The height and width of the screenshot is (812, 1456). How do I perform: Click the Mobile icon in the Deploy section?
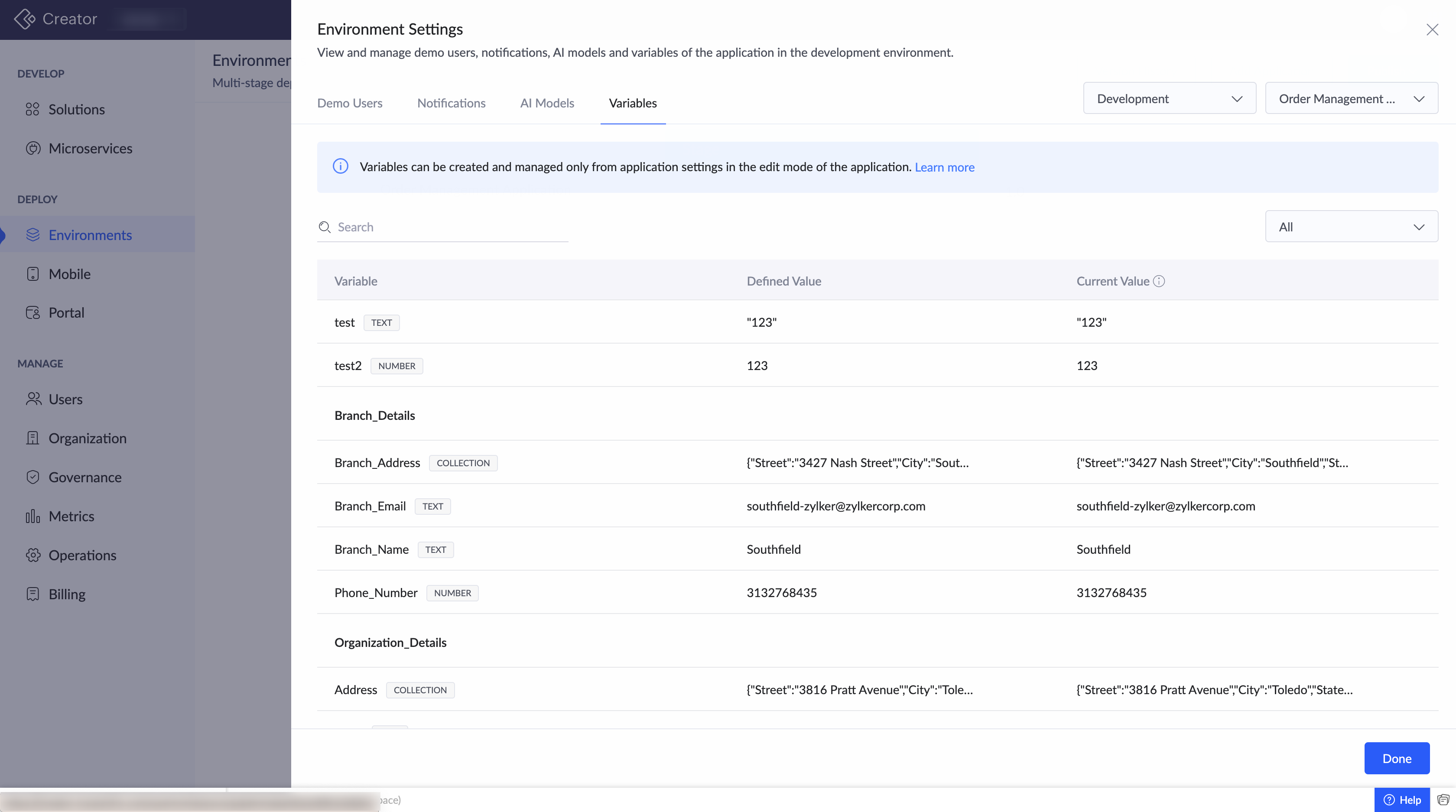33,274
